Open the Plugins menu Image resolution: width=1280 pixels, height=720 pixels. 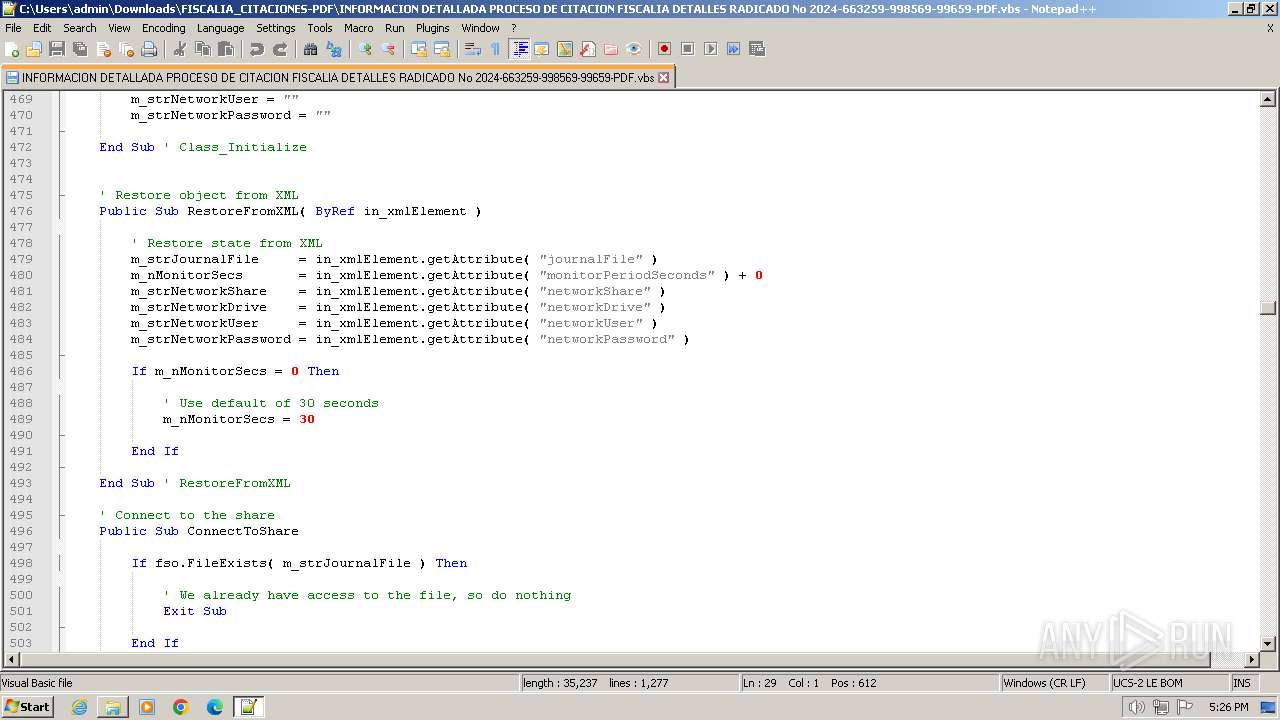point(433,28)
